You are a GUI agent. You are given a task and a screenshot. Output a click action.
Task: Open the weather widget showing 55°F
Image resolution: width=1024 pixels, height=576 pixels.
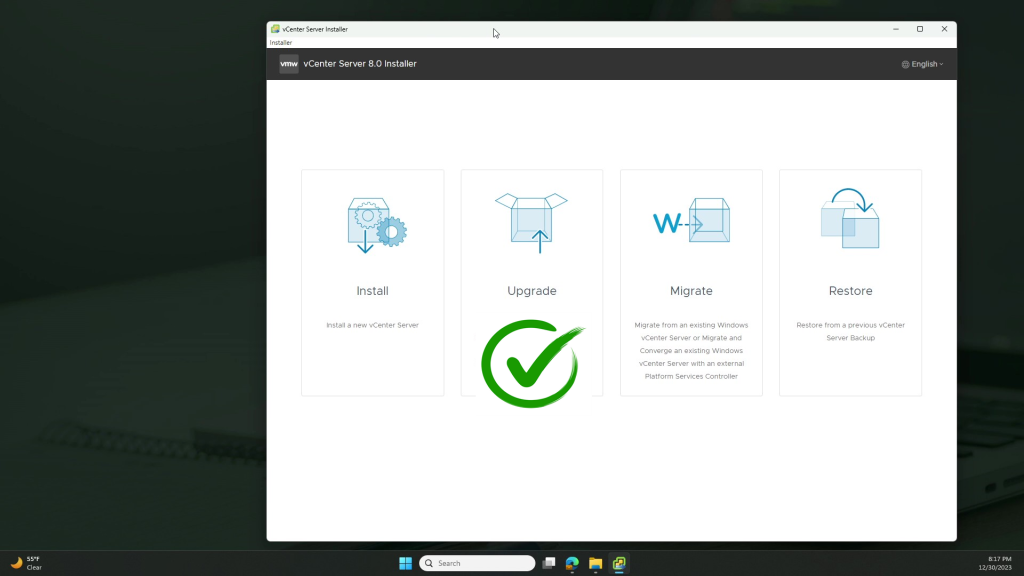pyautogui.click(x=26, y=563)
